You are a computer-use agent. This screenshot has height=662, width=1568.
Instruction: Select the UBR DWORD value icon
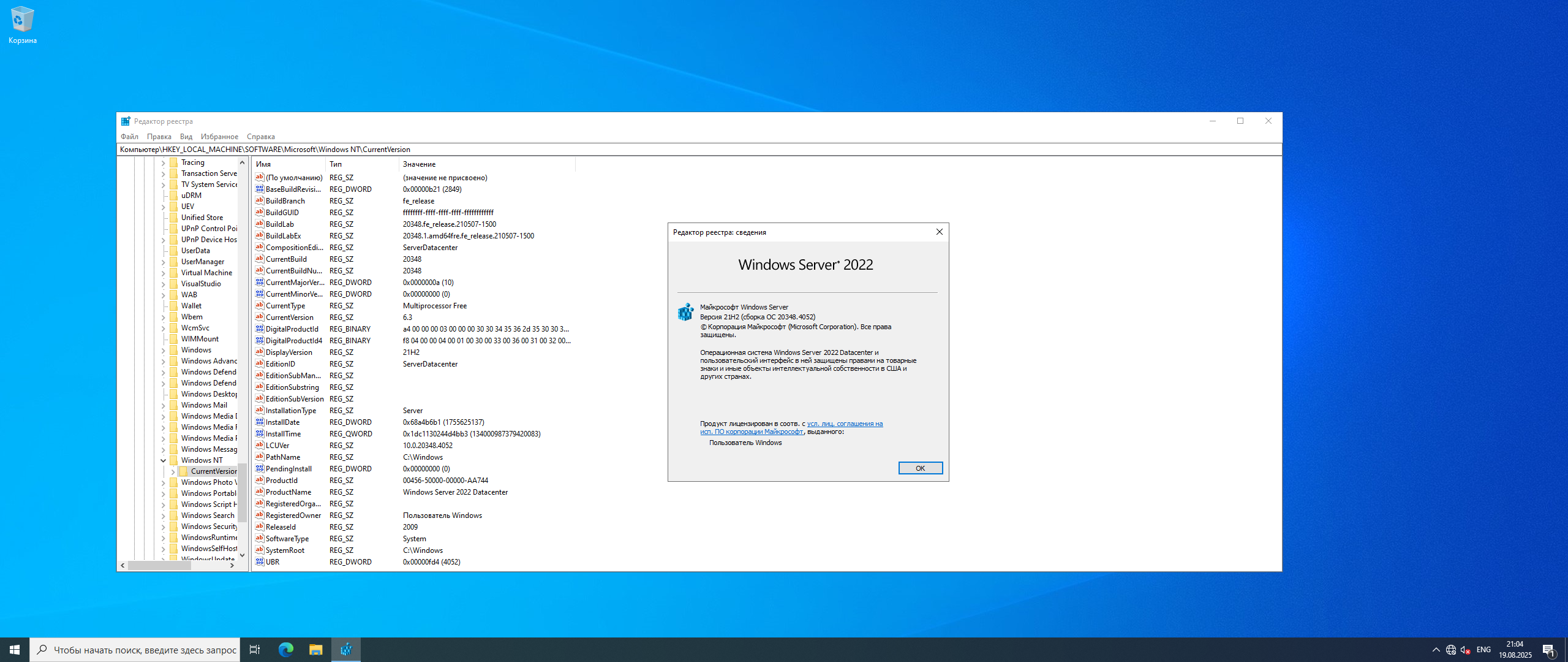260,562
